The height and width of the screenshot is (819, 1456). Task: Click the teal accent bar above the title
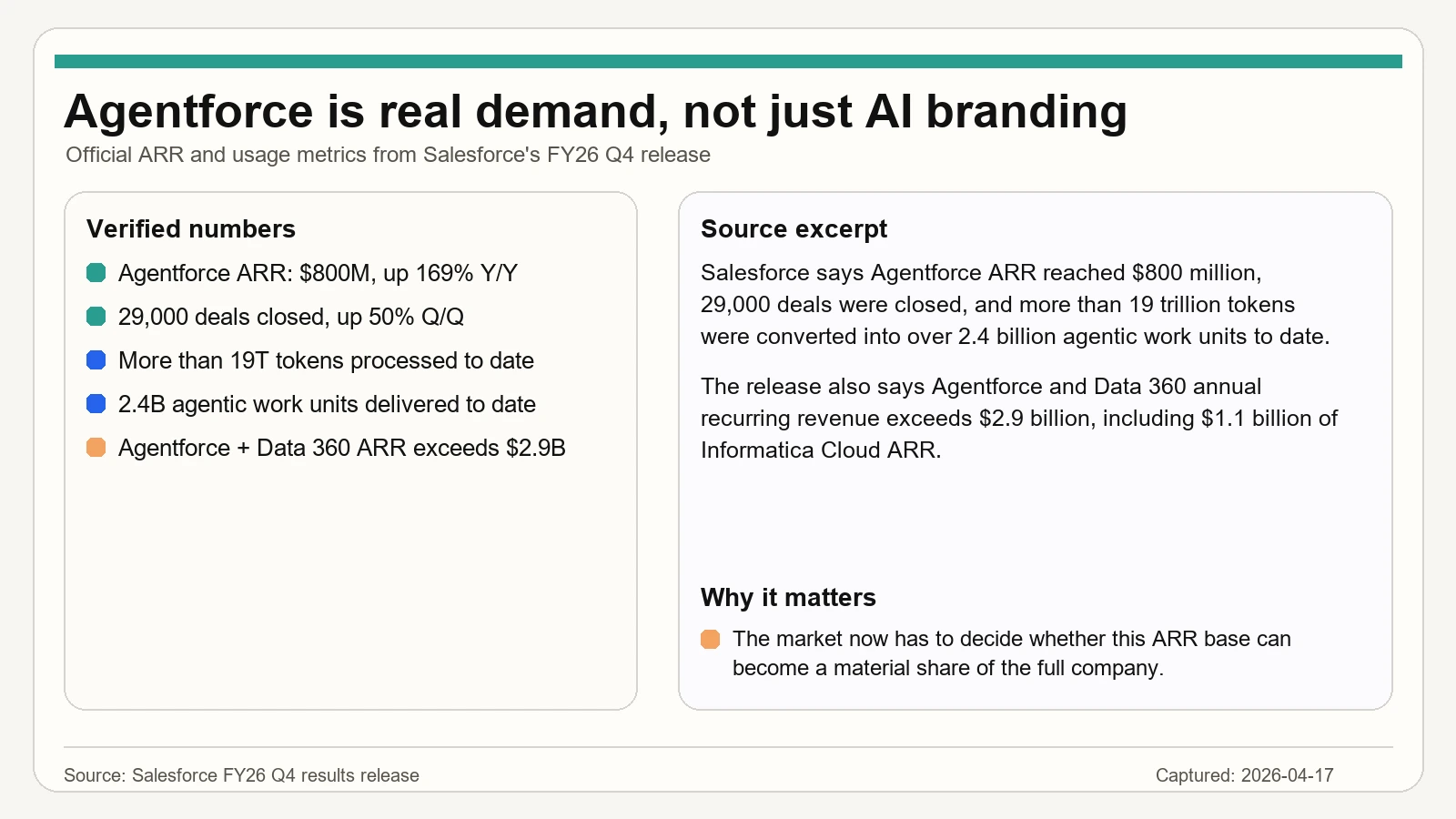point(728,61)
